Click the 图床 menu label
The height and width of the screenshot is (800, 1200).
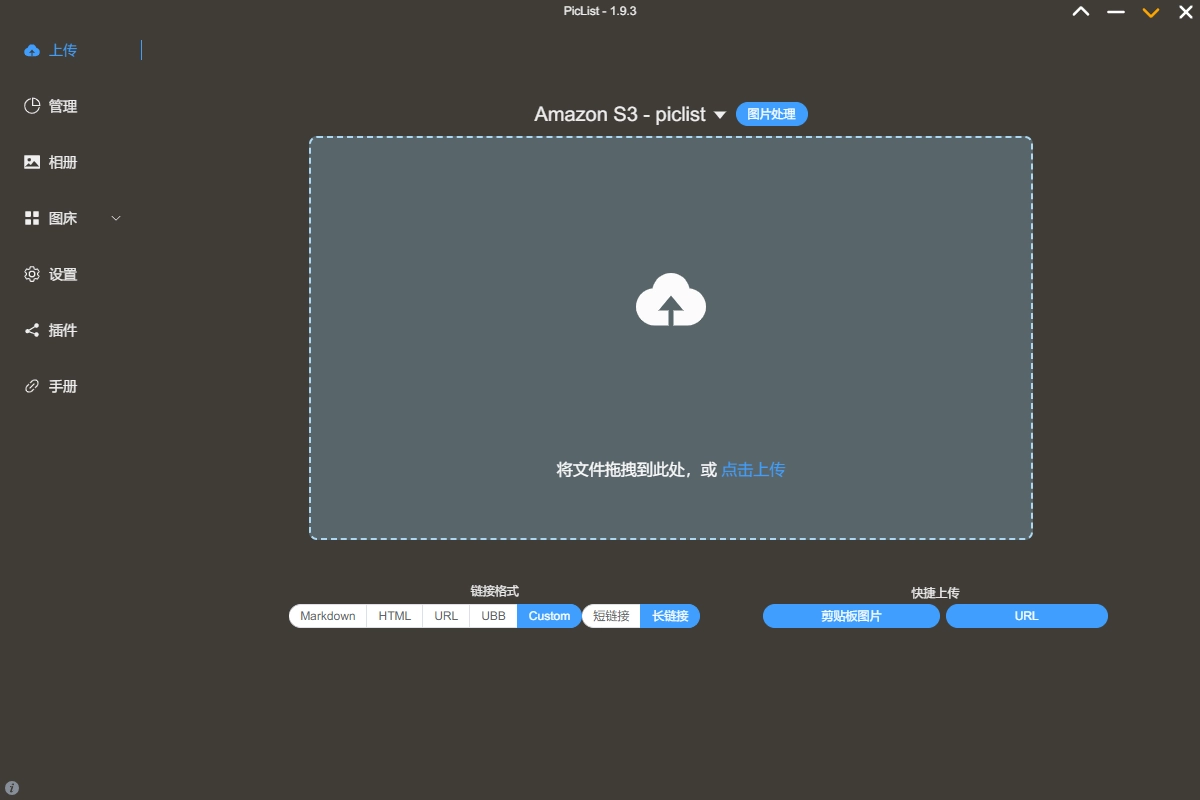point(63,218)
